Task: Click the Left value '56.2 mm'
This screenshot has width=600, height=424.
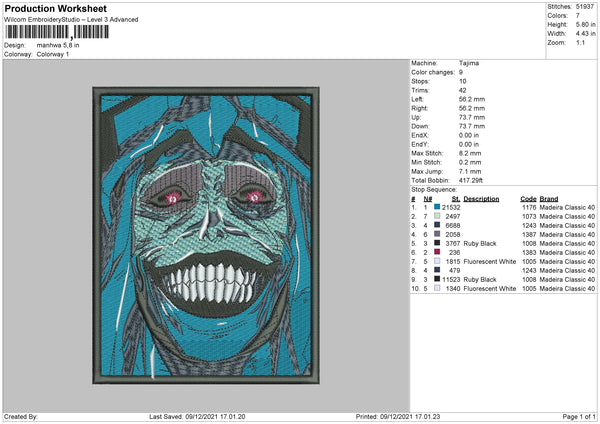Action: (x=472, y=99)
